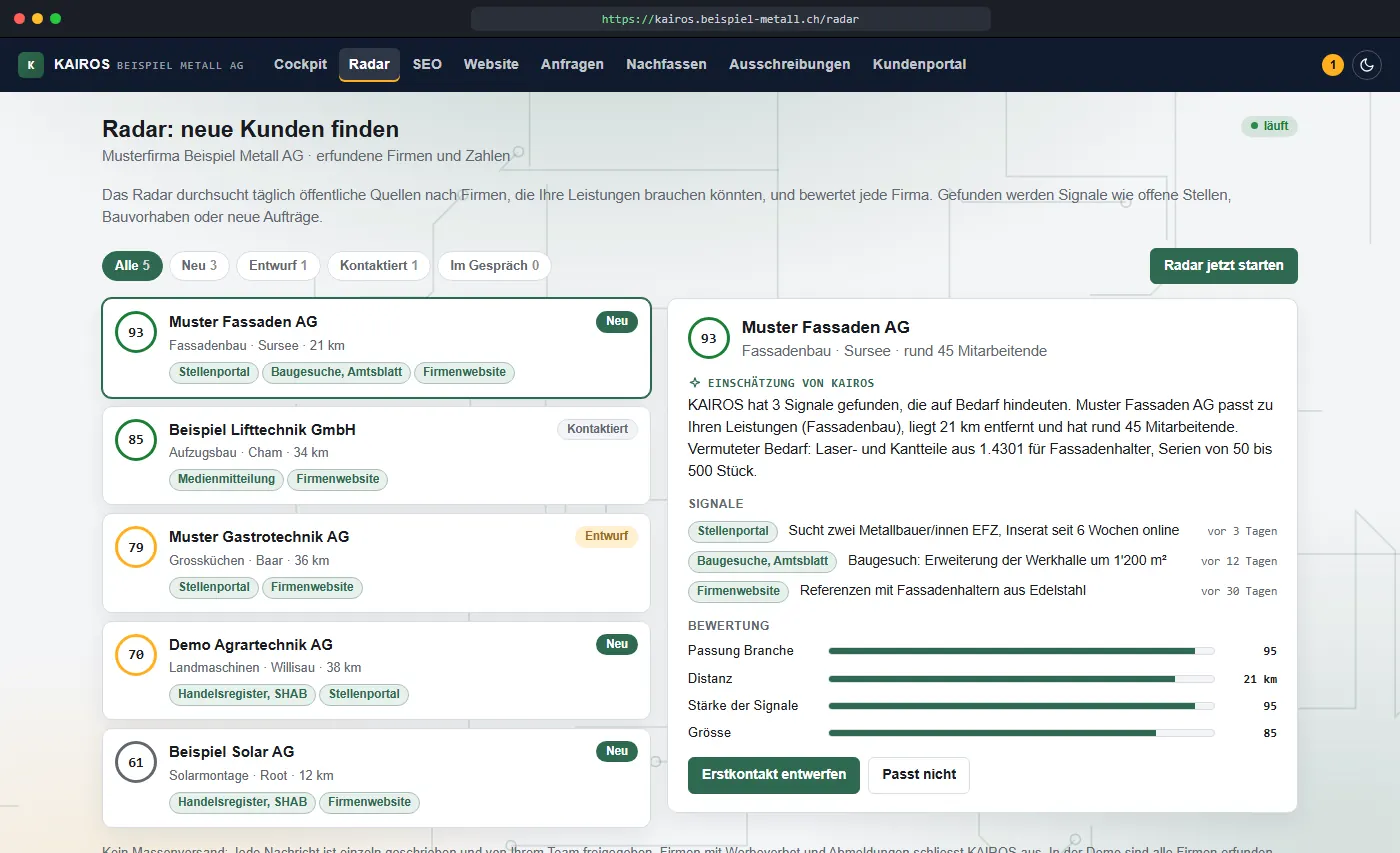Viewport: 1400px width, 853px height.
Task: Click the signal text about Metallbauer/innen EFZ
Action: point(984,531)
